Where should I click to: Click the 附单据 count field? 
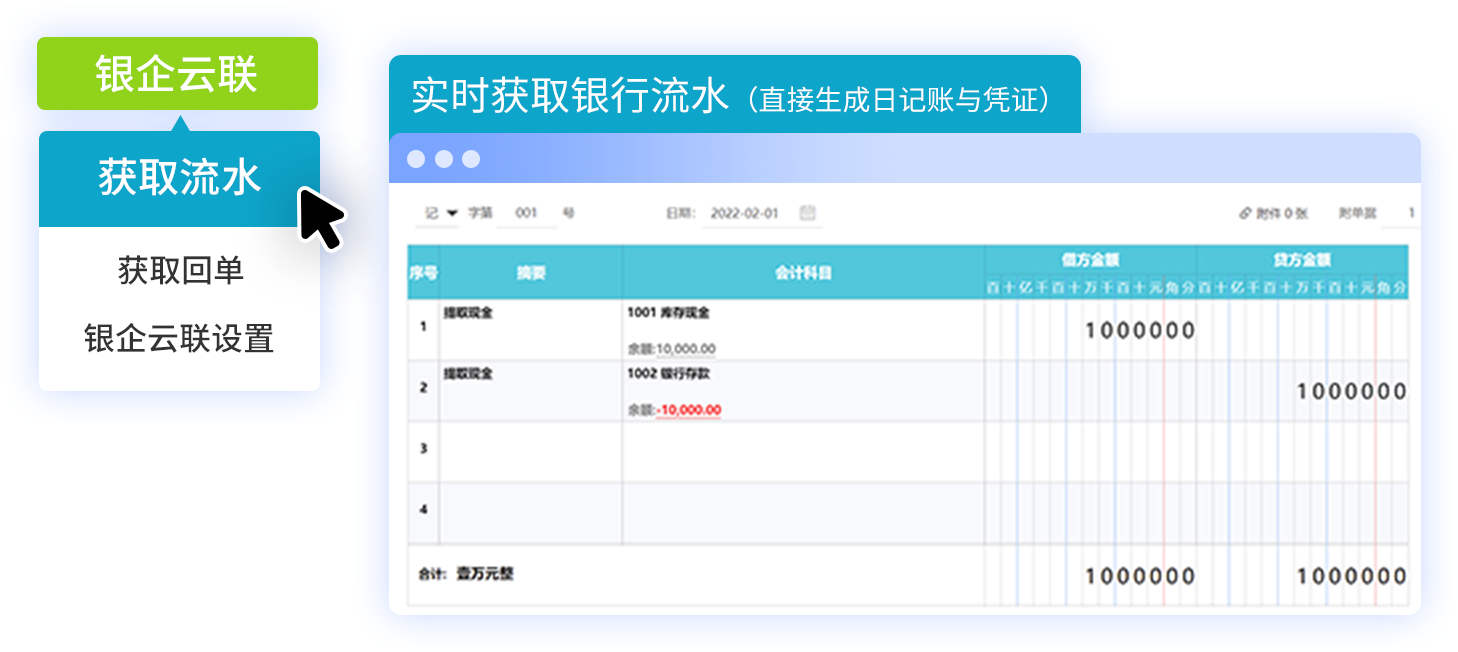point(1400,213)
